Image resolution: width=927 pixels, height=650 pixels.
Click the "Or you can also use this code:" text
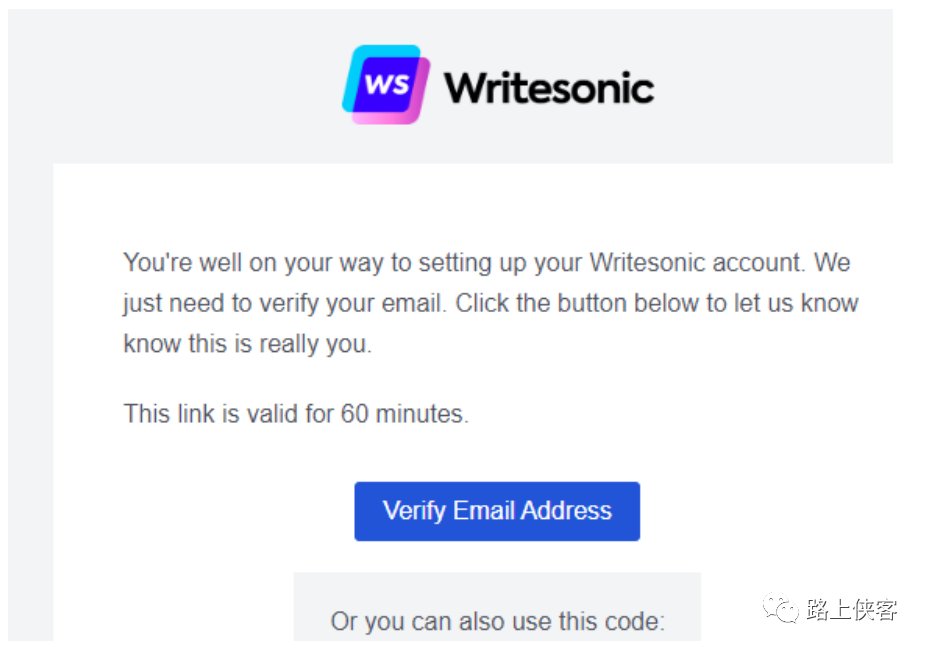pos(497,621)
